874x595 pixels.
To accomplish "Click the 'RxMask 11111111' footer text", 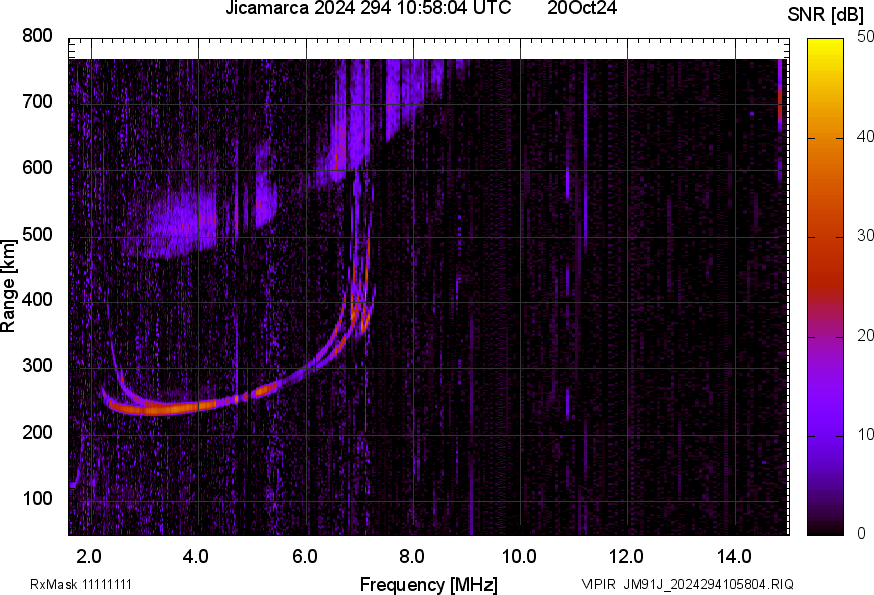I will click(81, 585).
